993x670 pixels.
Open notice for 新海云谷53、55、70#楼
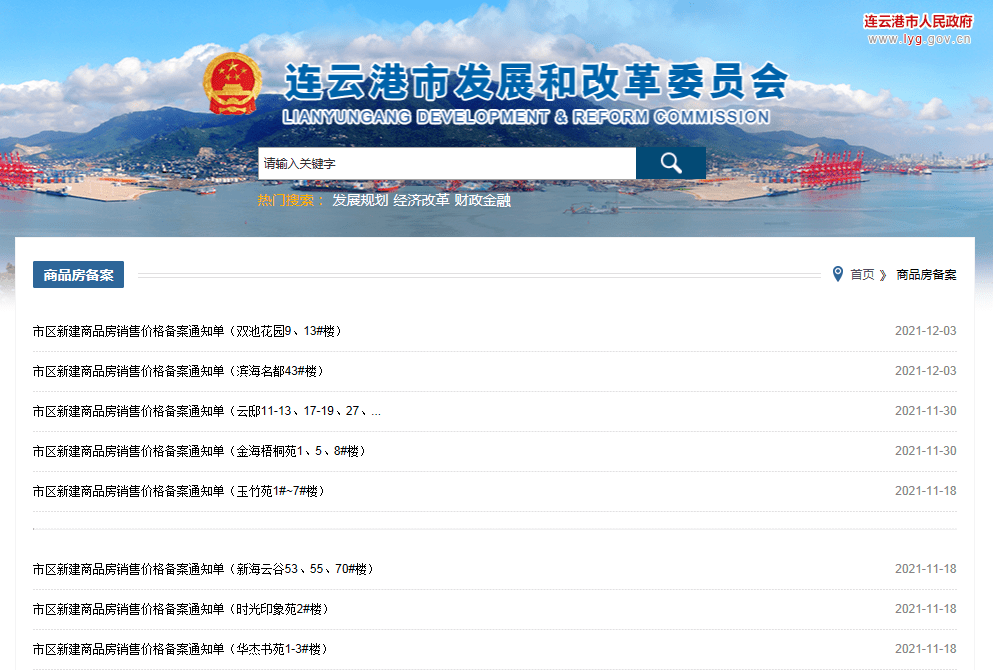[x=204, y=569]
